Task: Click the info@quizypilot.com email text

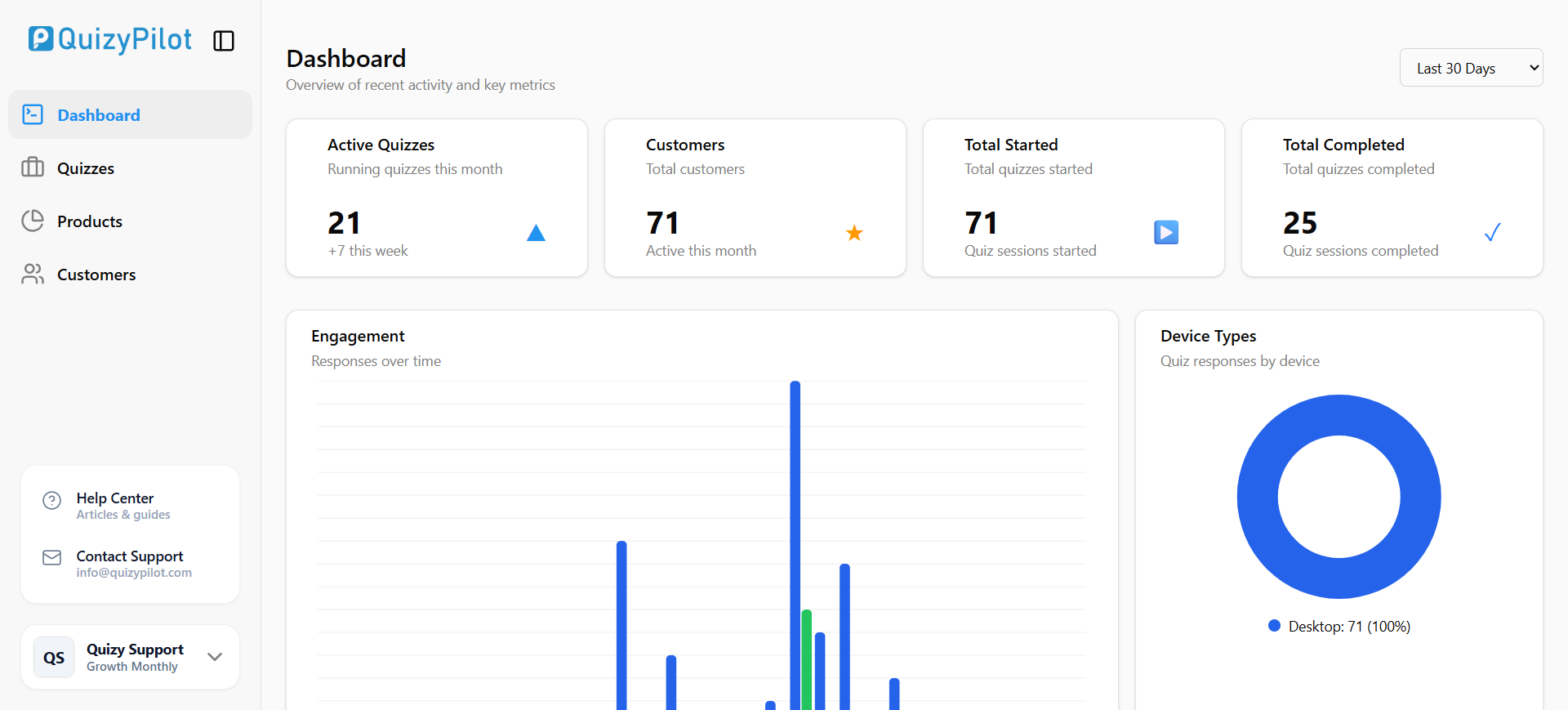Action: point(134,573)
